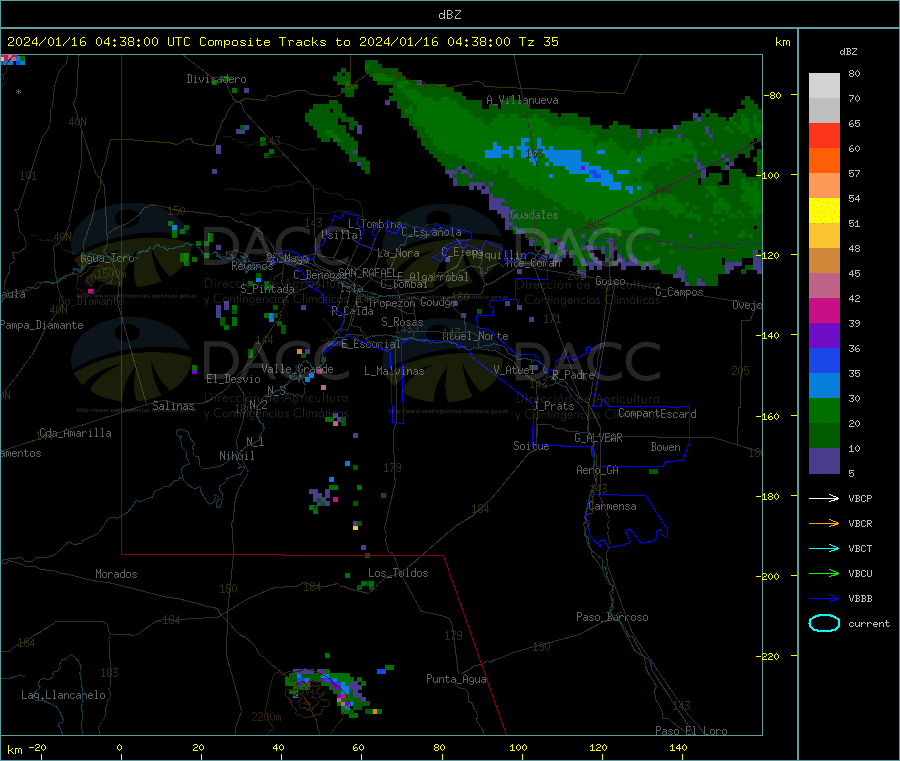The height and width of the screenshot is (761, 900).
Task: Click the Morados label
Action: pyautogui.click(x=116, y=574)
